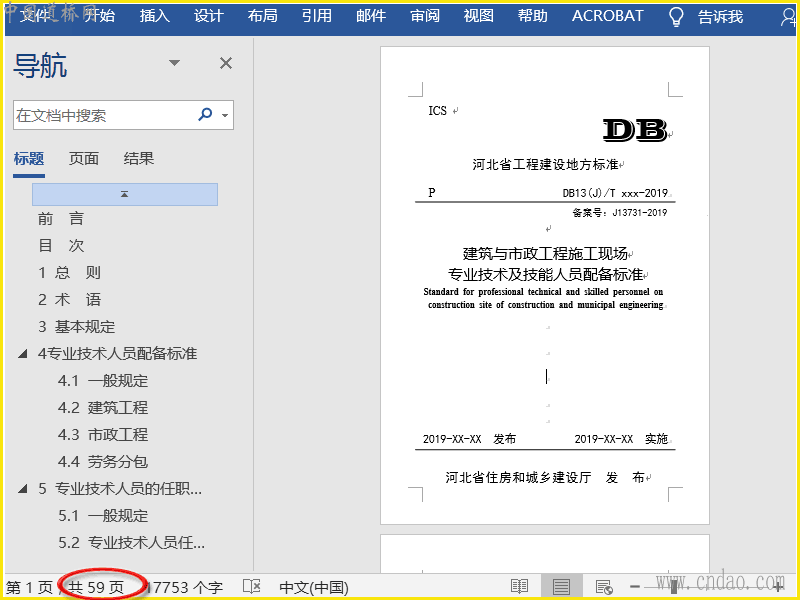Select heading 4专业技术人员配备标准
800x600 pixels.
pos(117,354)
